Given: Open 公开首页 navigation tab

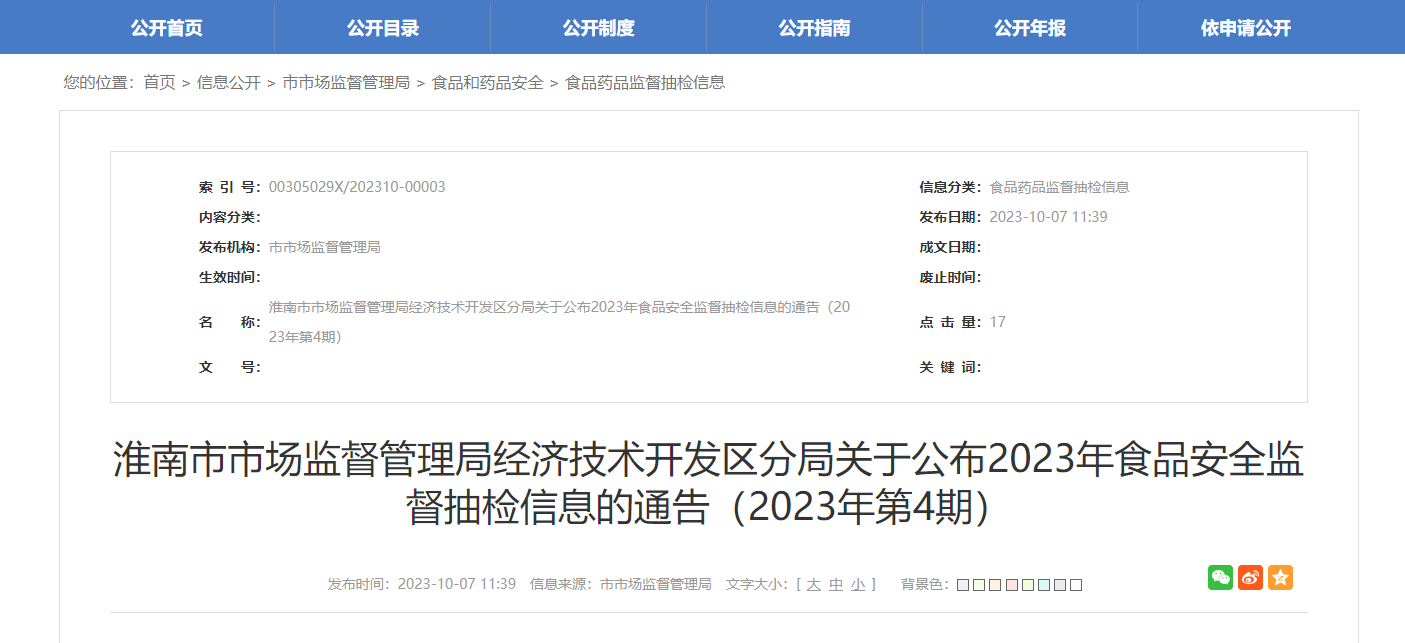Looking at the screenshot, I should pyautogui.click(x=166, y=28).
